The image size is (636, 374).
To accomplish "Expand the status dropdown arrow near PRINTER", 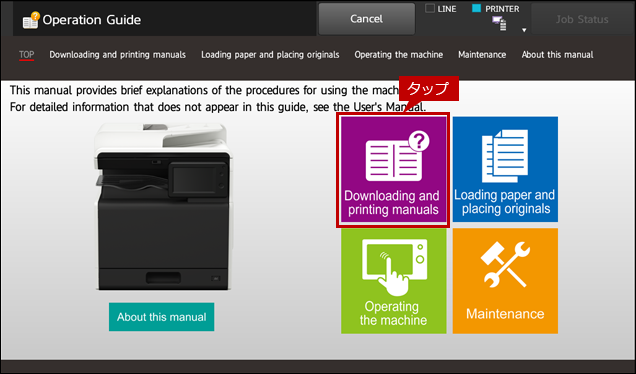I will click(524, 30).
